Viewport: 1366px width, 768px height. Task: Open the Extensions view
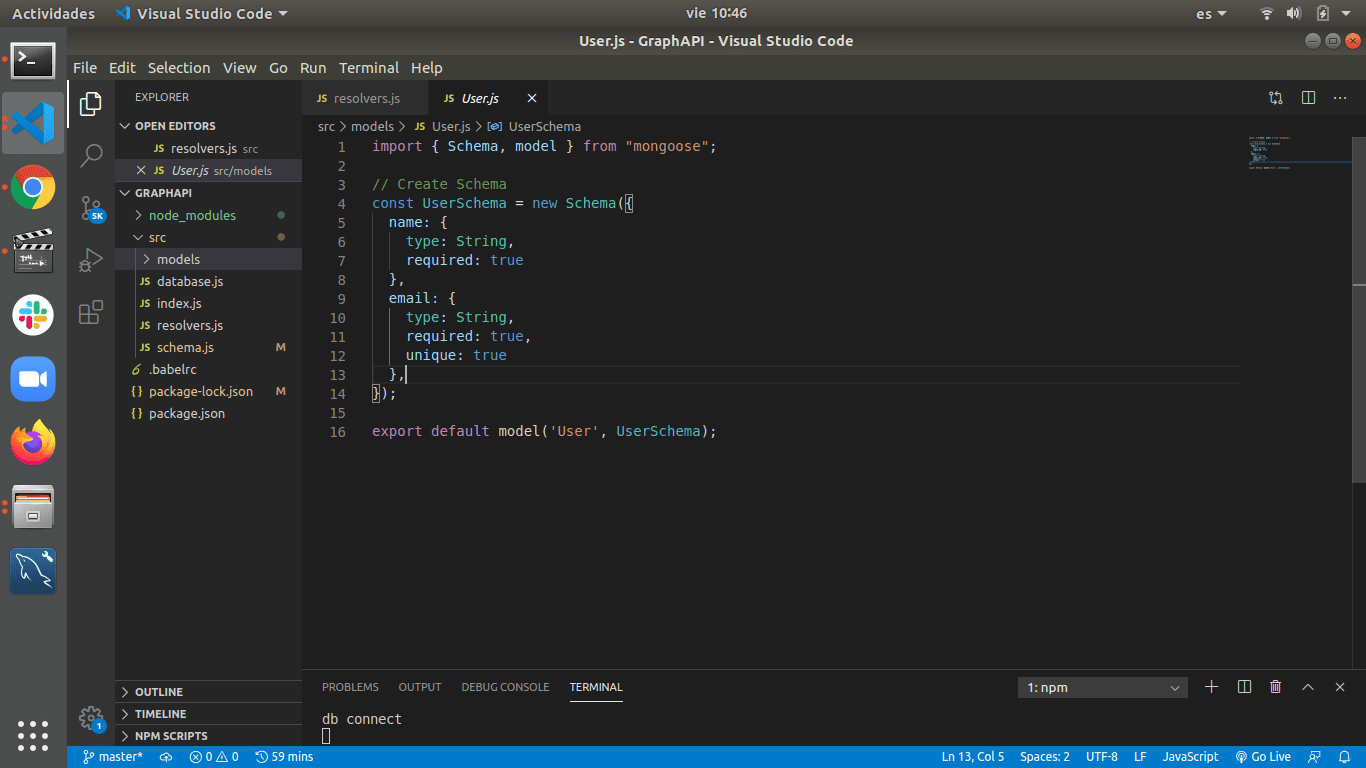pyautogui.click(x=91, y=312)
